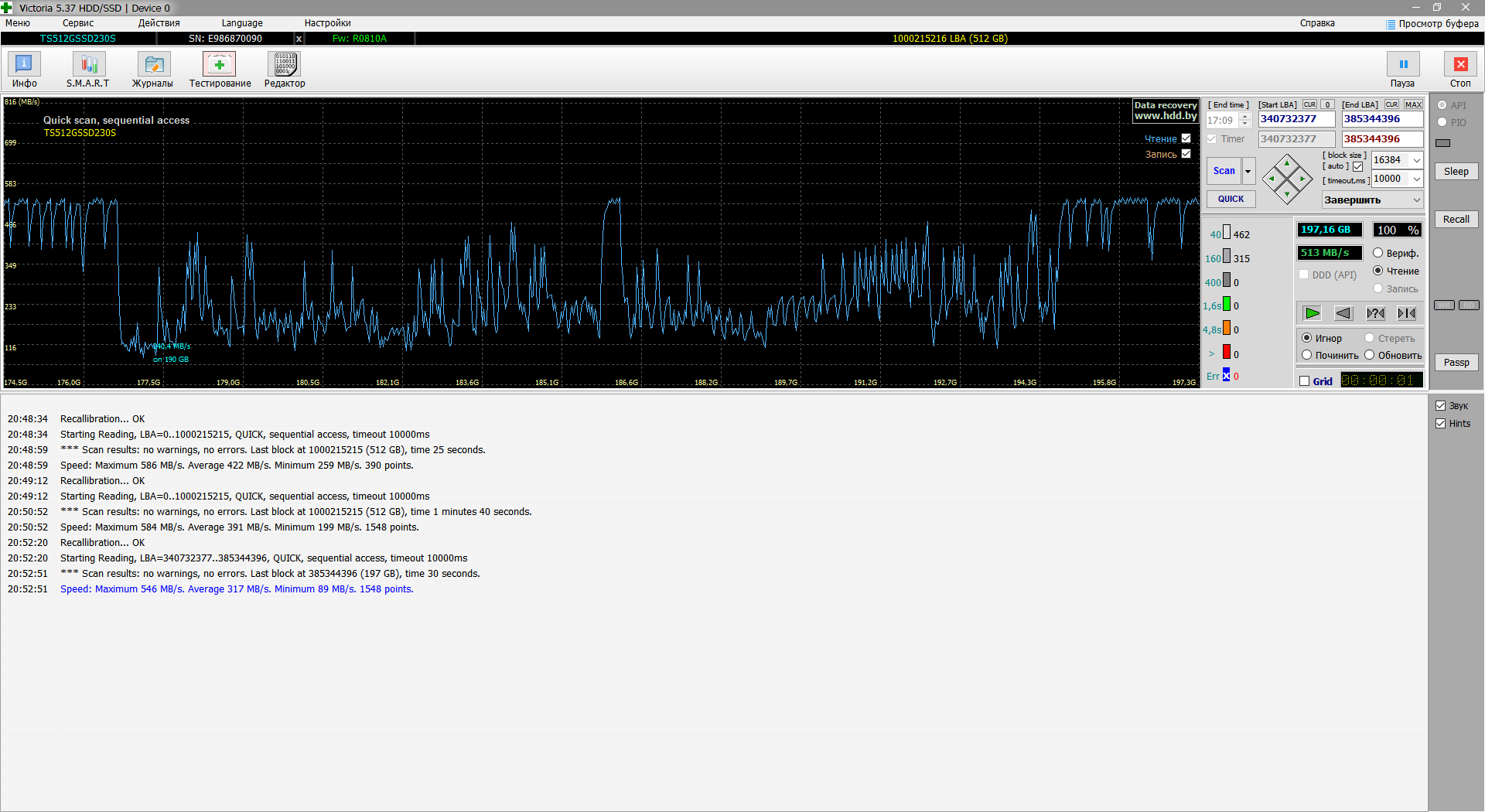Viewport: 1485px width, 812px height.
Task: Click the down arrow of the navigation diamond
Action: (1287, 194)
